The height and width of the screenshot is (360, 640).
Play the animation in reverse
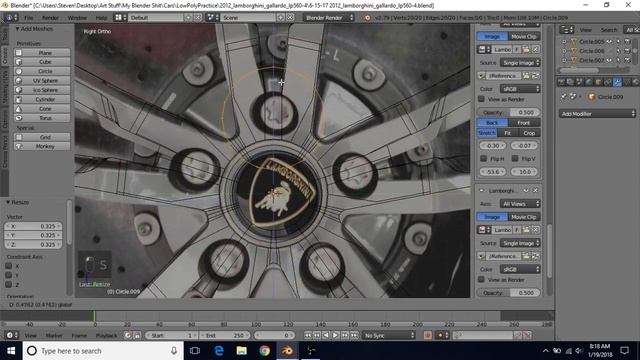tap(326, 335)
